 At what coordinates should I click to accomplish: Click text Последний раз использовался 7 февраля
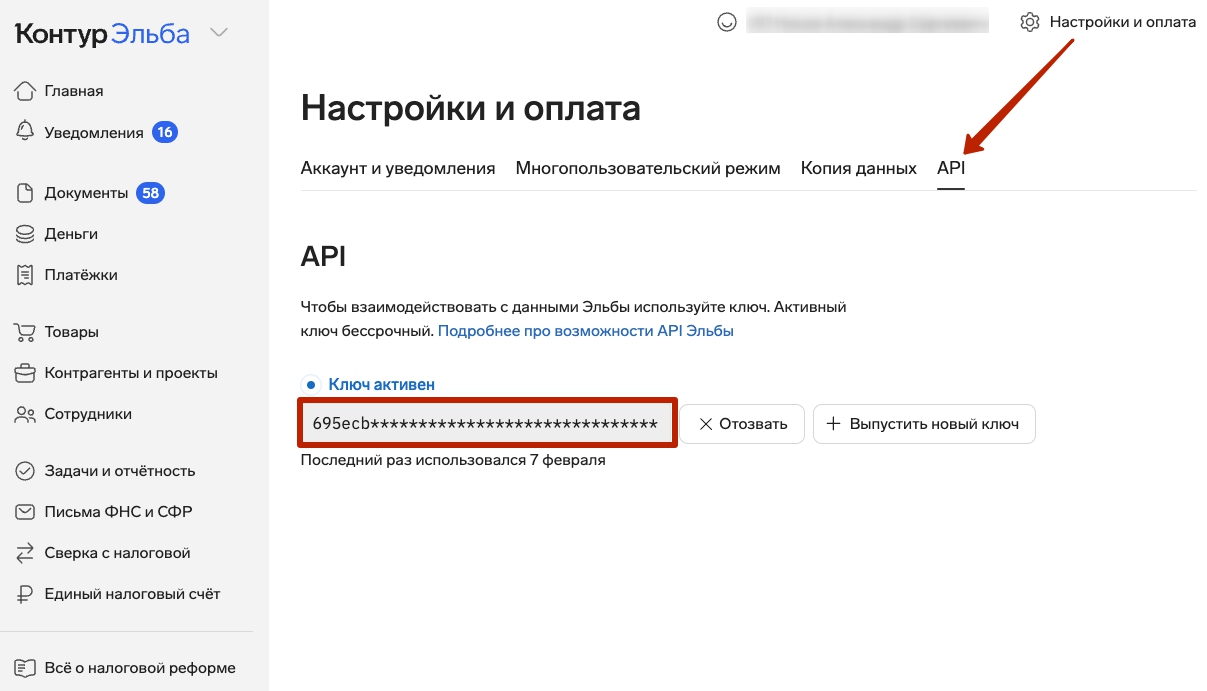453,461
